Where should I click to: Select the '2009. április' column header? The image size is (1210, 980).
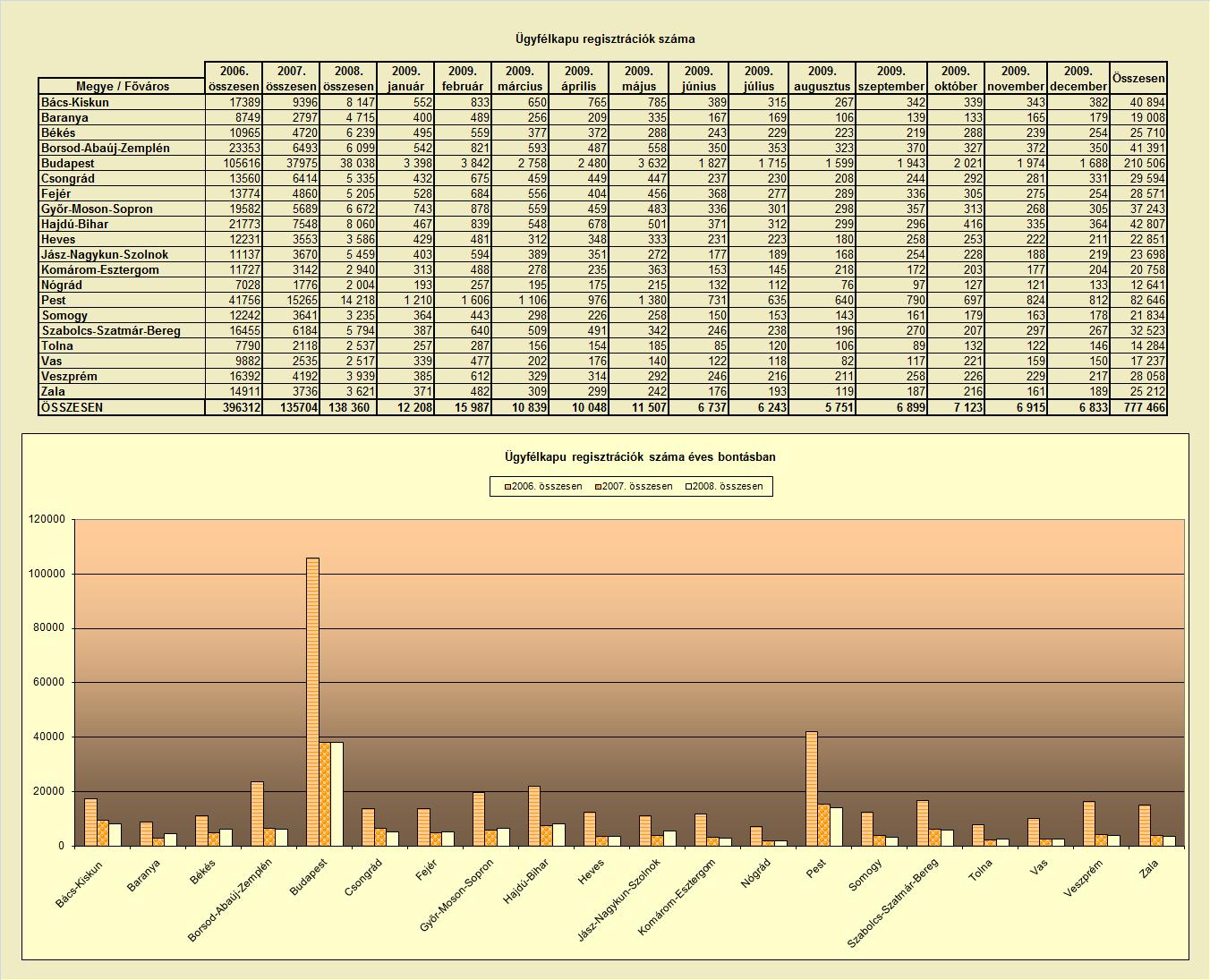(x=579, y=78)
